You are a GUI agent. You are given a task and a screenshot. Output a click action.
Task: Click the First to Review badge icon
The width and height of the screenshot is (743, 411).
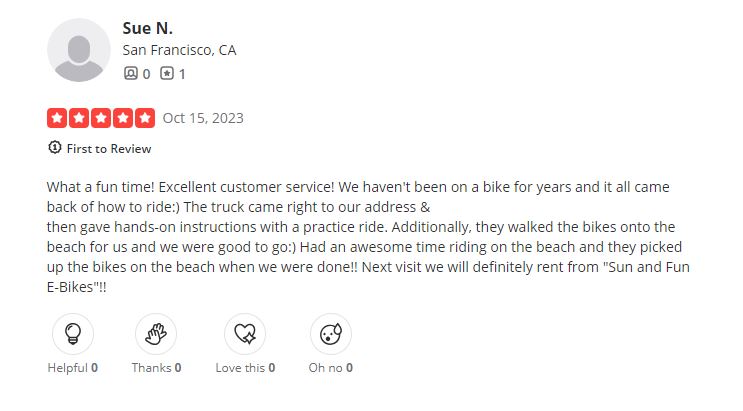point(54,147)
